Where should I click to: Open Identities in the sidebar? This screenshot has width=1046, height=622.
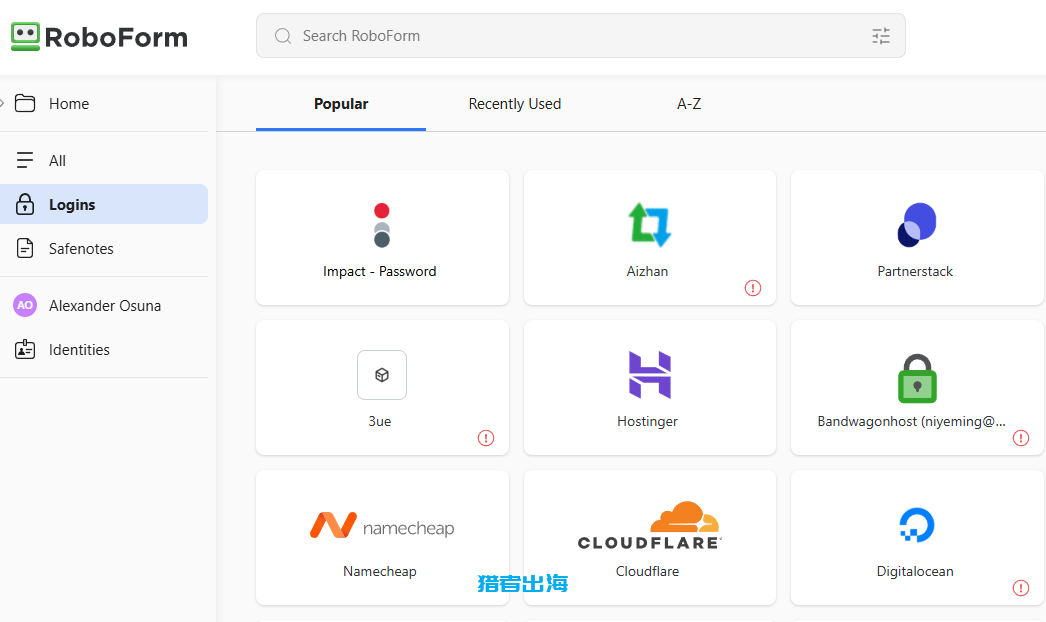pos(79,350)
